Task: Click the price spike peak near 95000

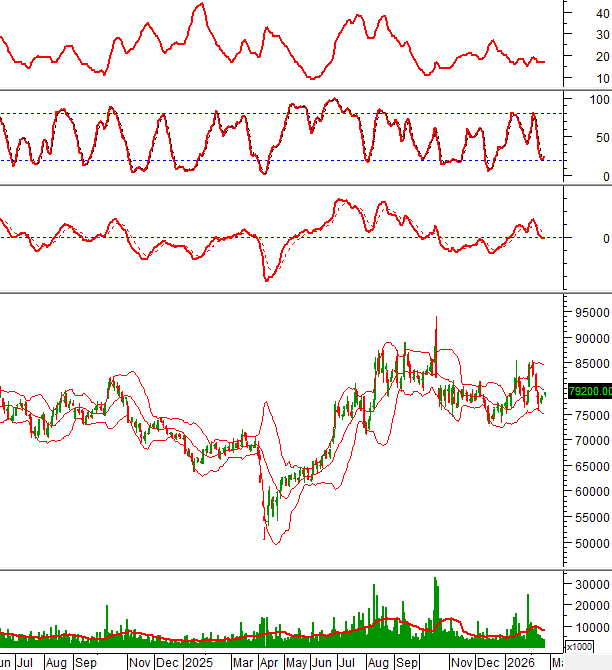Action: [x=436, y=320]
